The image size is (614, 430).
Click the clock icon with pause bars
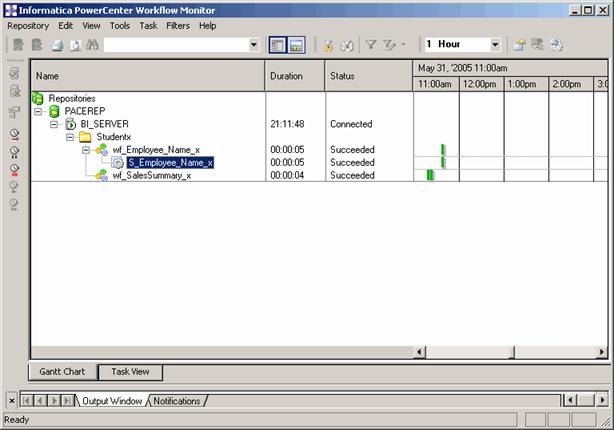14,152
